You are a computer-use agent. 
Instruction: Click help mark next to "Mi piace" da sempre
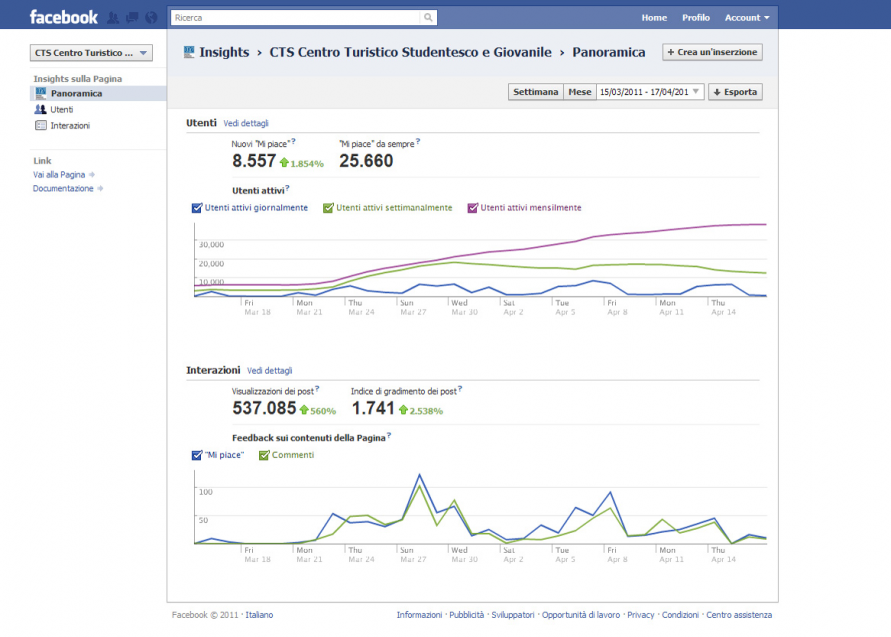click(418, 141)
